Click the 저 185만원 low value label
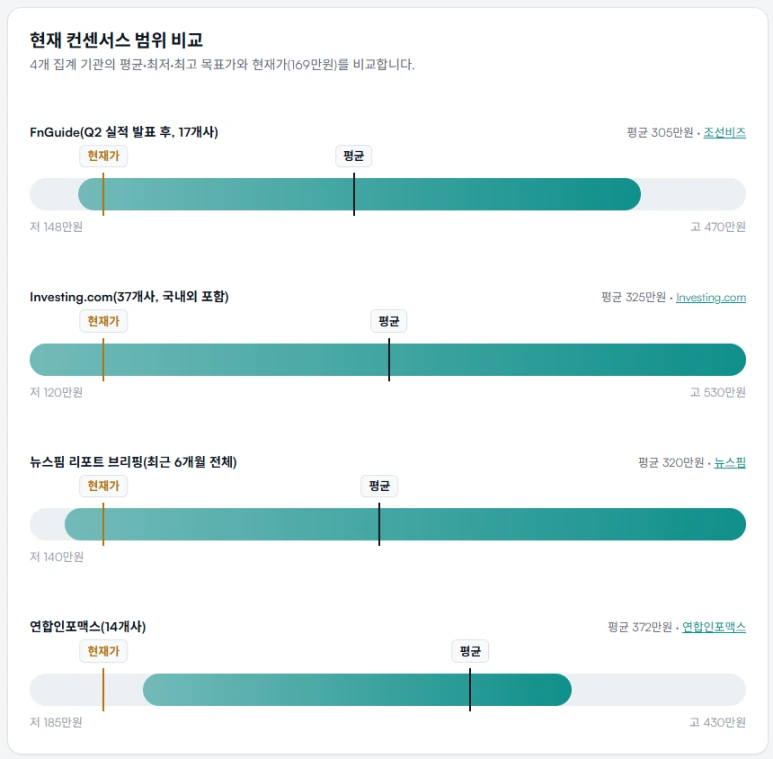Image resolution: width=773 pixels, height=759 pixels. click(56, 722)
